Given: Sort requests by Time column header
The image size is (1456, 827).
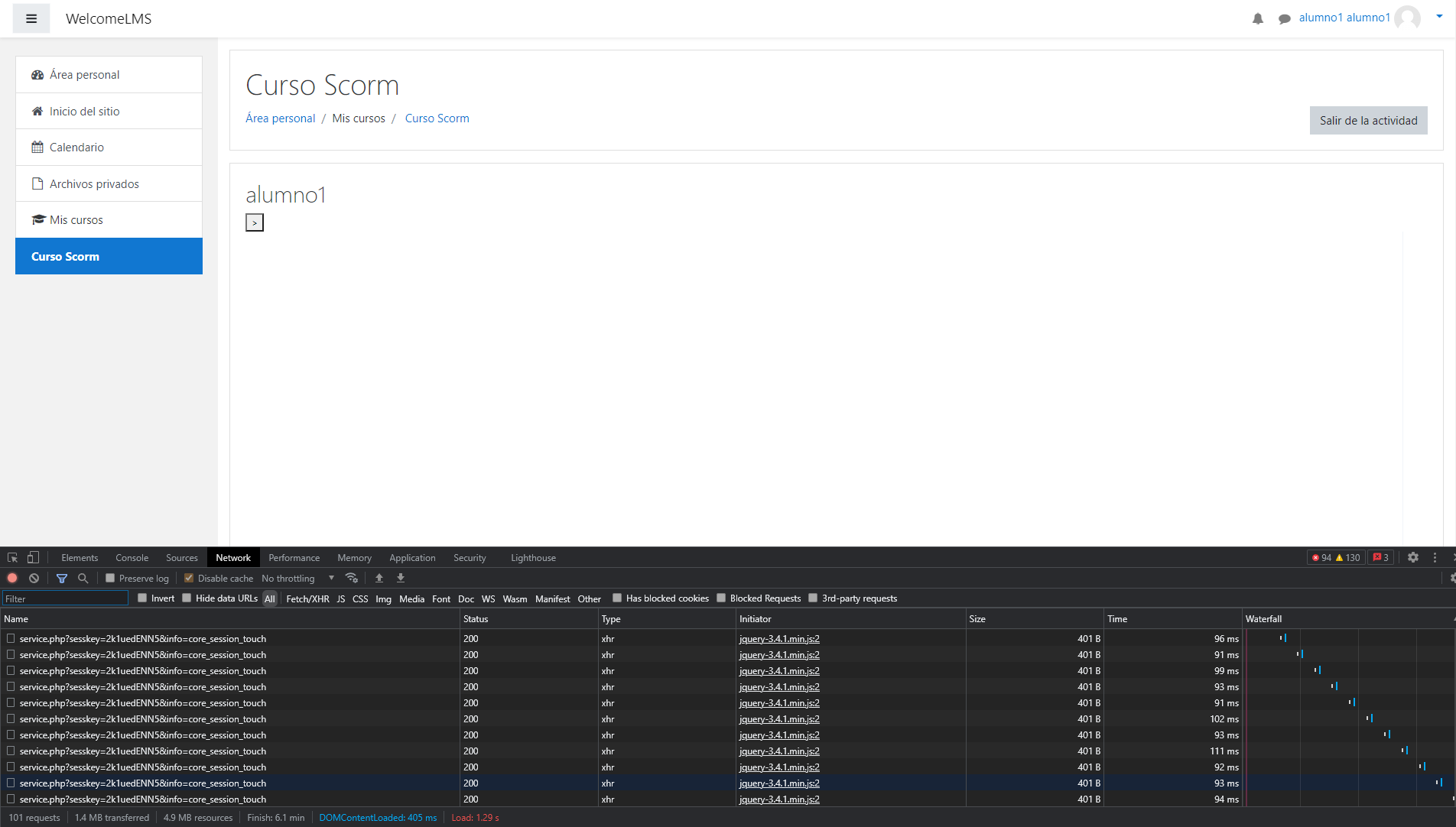Looking at the screenshot, I should tap(1173, 619).
